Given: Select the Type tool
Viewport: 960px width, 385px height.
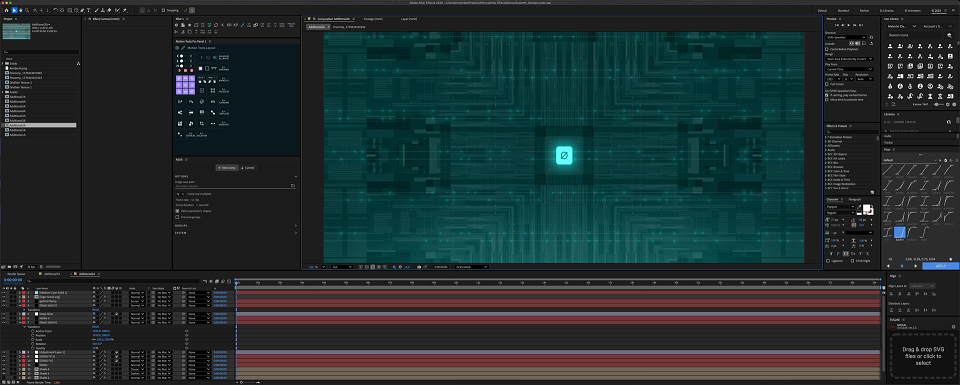Looking at the screenshot, I should tap(88, 10).
